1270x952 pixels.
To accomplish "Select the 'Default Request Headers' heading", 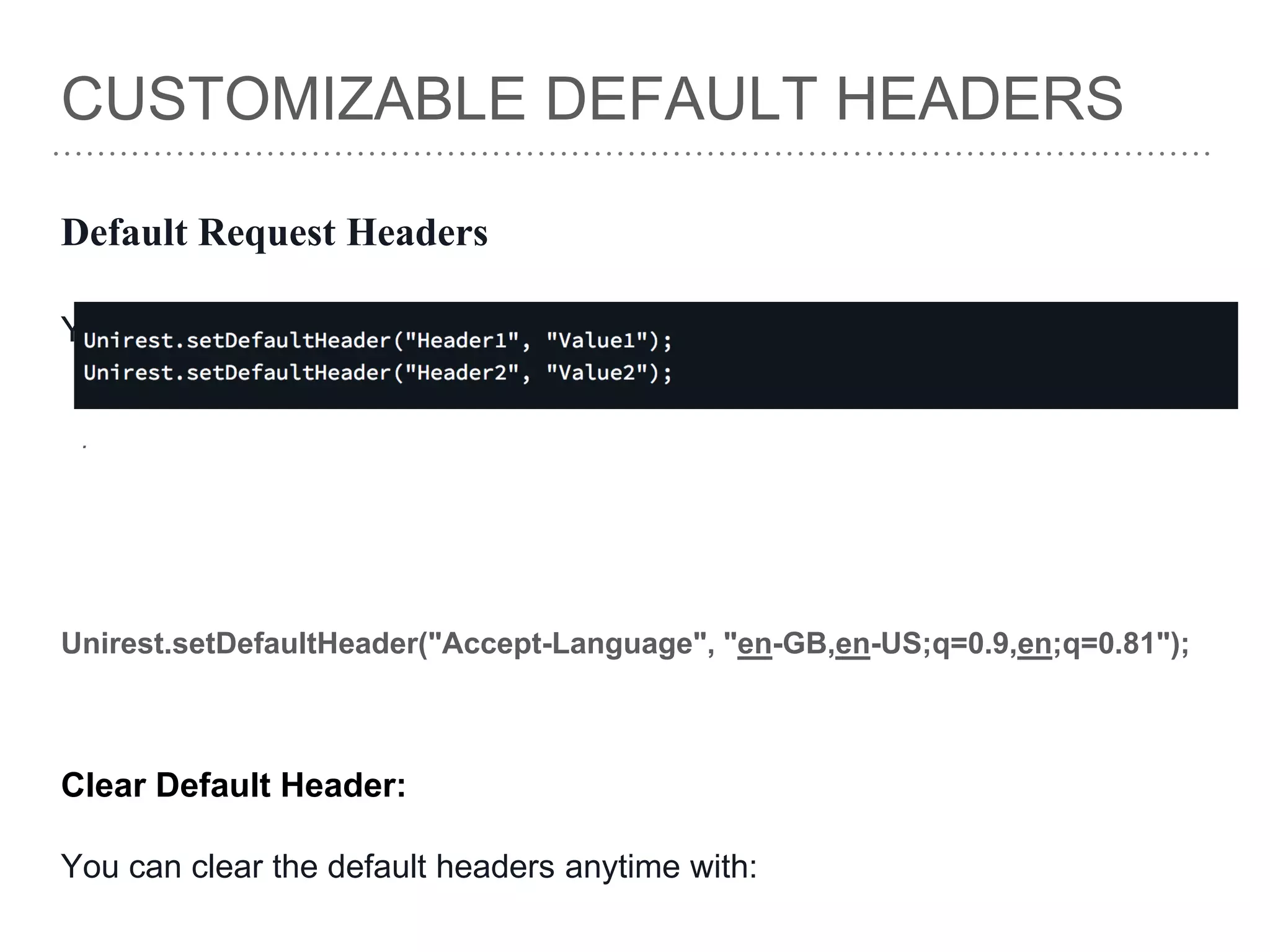I will [274, 232].
